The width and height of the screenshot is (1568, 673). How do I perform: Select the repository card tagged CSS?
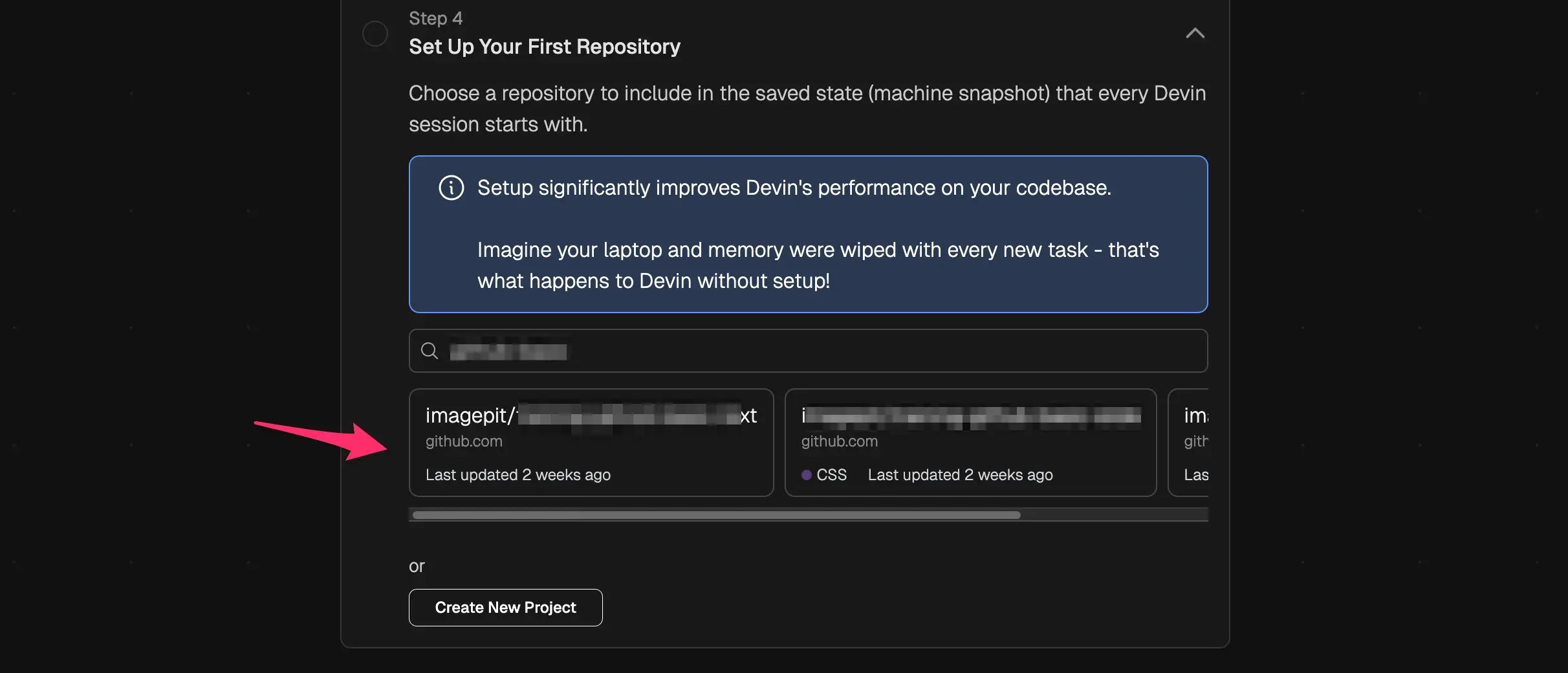click(x=970, y=443)
